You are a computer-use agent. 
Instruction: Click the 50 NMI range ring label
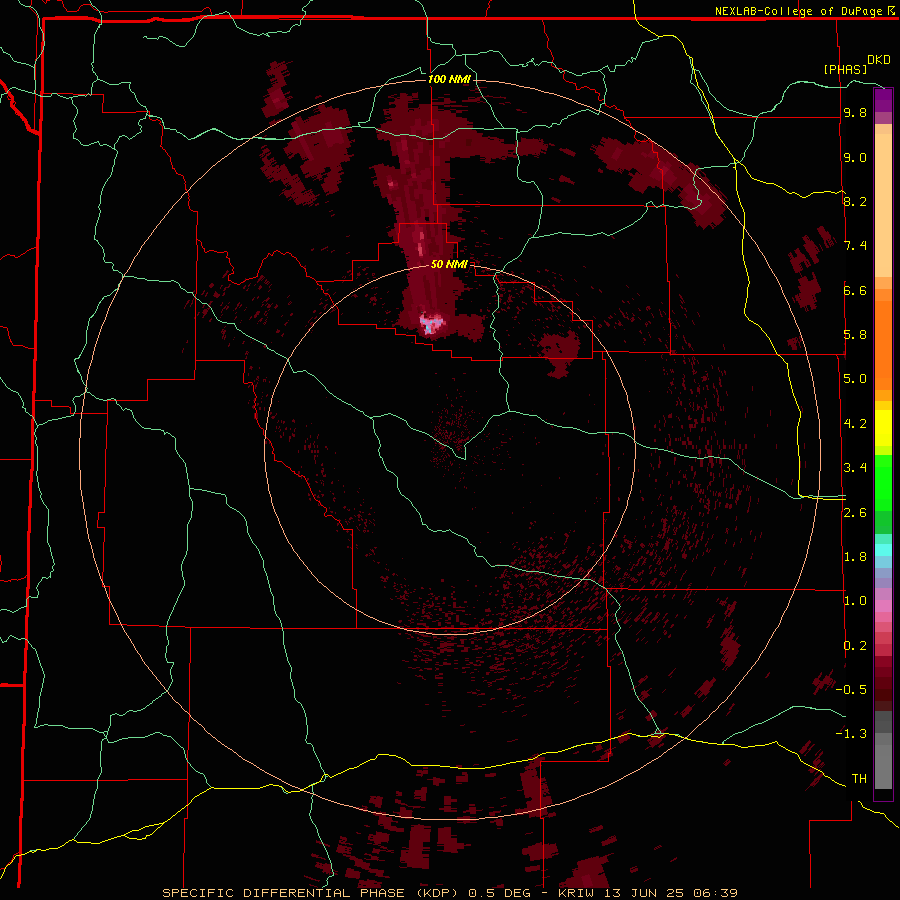[449, 264]
